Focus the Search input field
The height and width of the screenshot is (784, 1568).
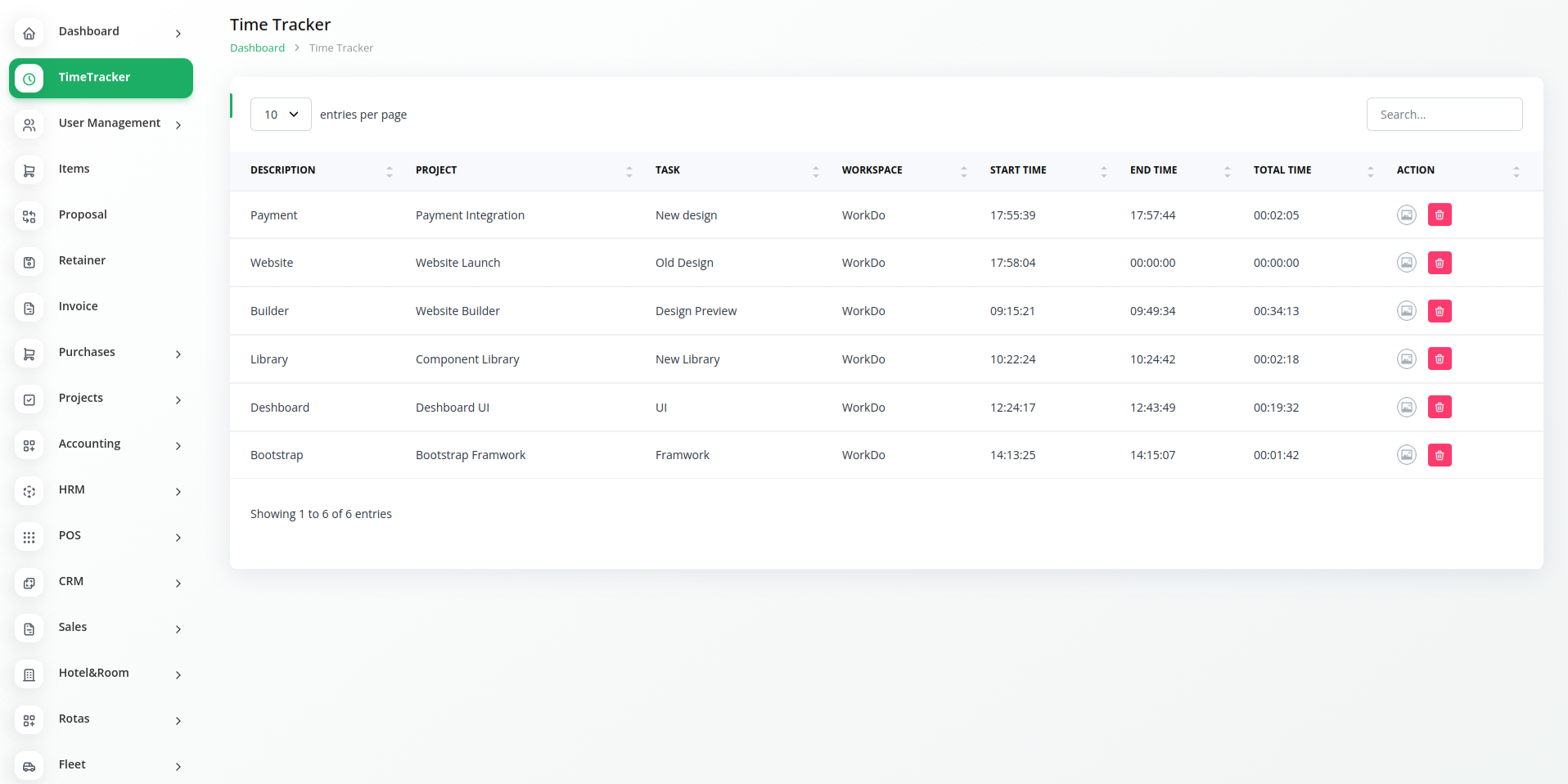1444,115
